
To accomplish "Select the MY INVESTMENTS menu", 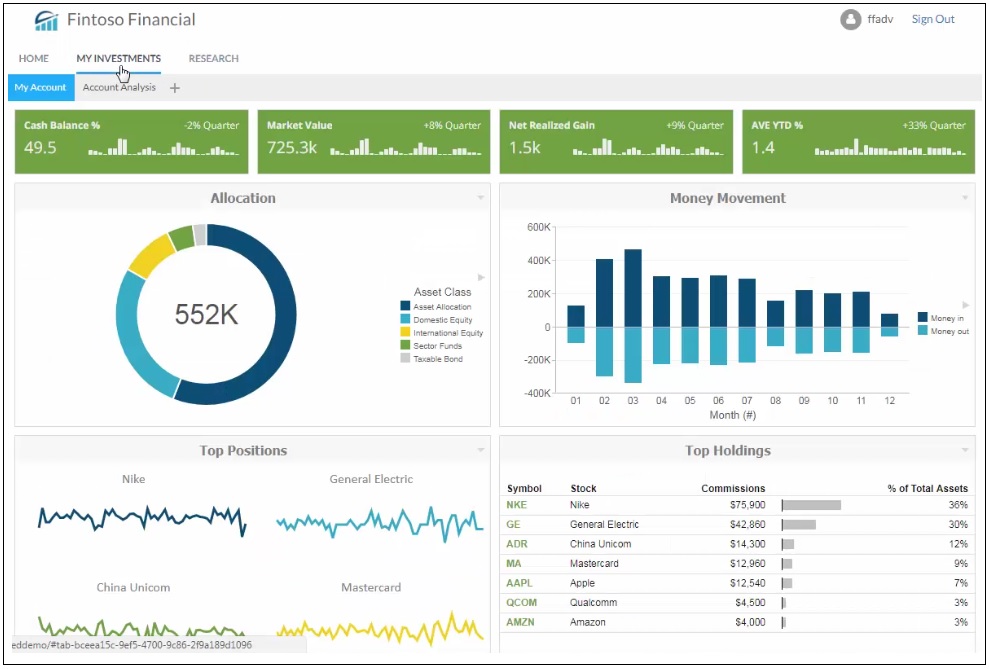I will pyautogui.click(x=119, y=59).
